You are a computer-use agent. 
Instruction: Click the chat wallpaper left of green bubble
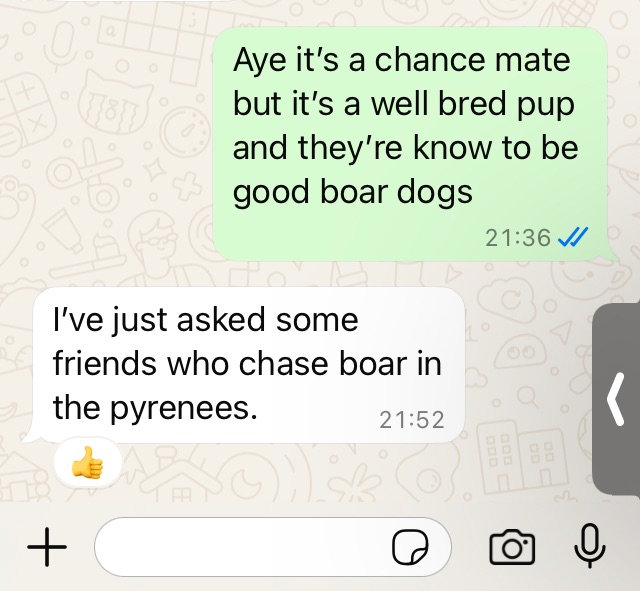point(106,143)
